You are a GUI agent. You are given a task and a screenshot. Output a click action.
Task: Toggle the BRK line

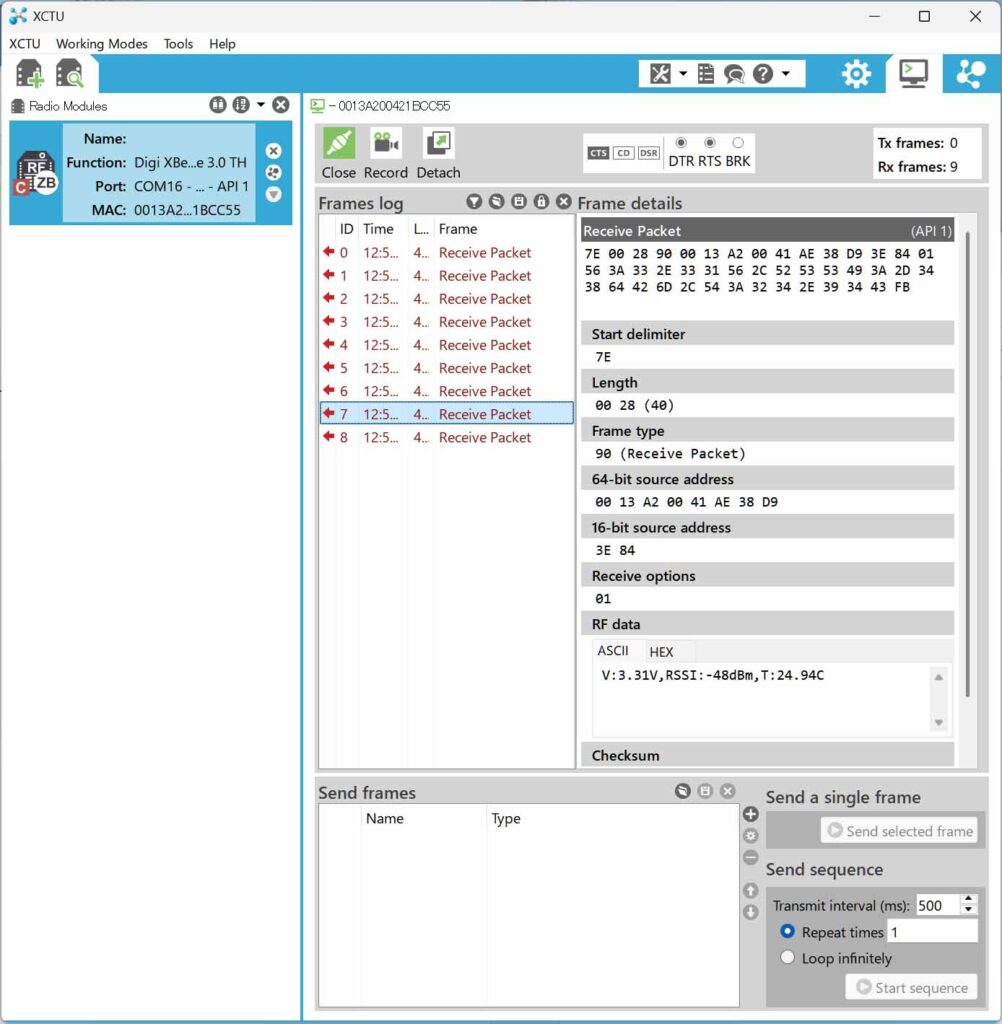[738, 142]
